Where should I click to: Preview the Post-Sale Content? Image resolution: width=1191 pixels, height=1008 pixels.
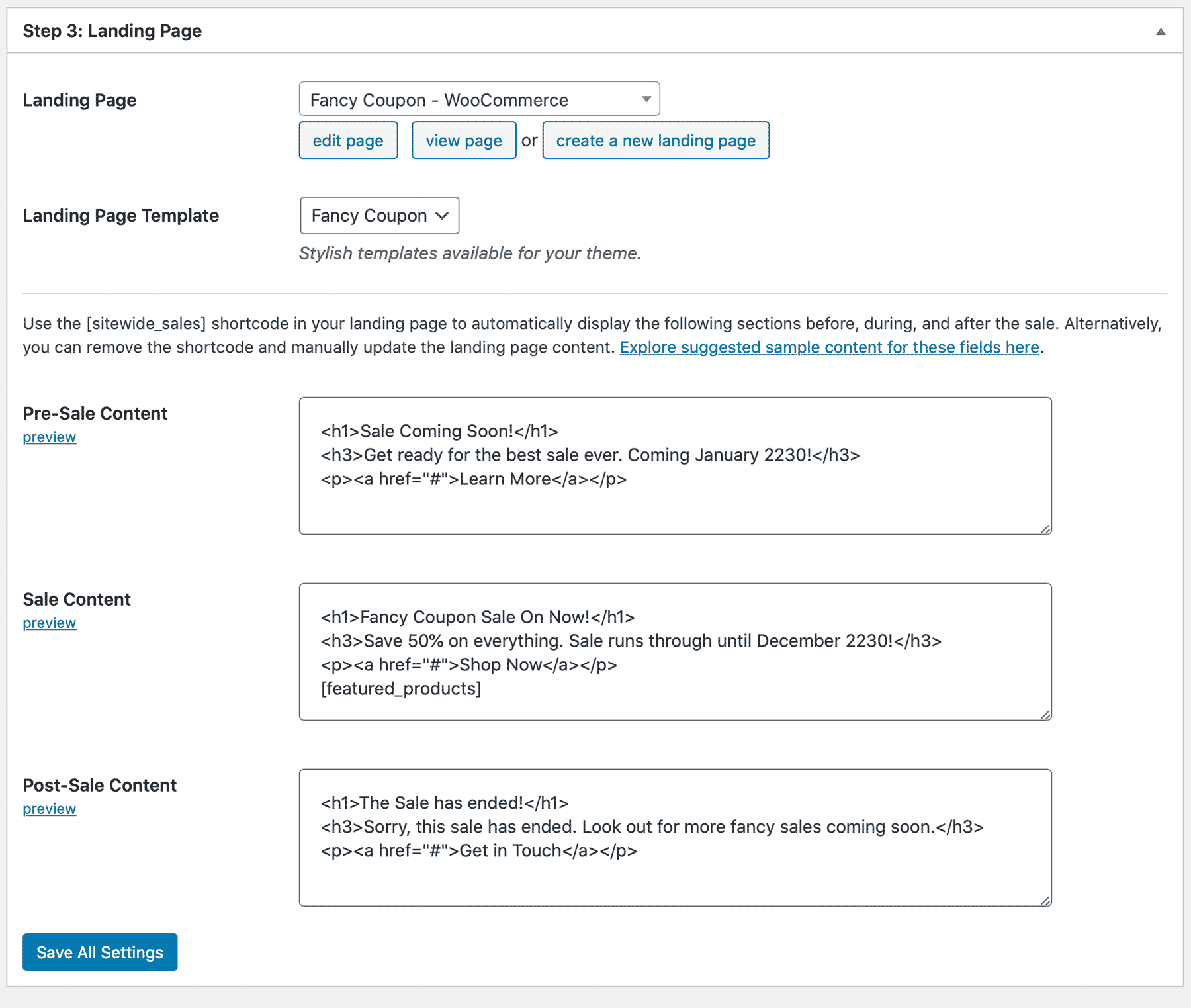coord(50,809)
